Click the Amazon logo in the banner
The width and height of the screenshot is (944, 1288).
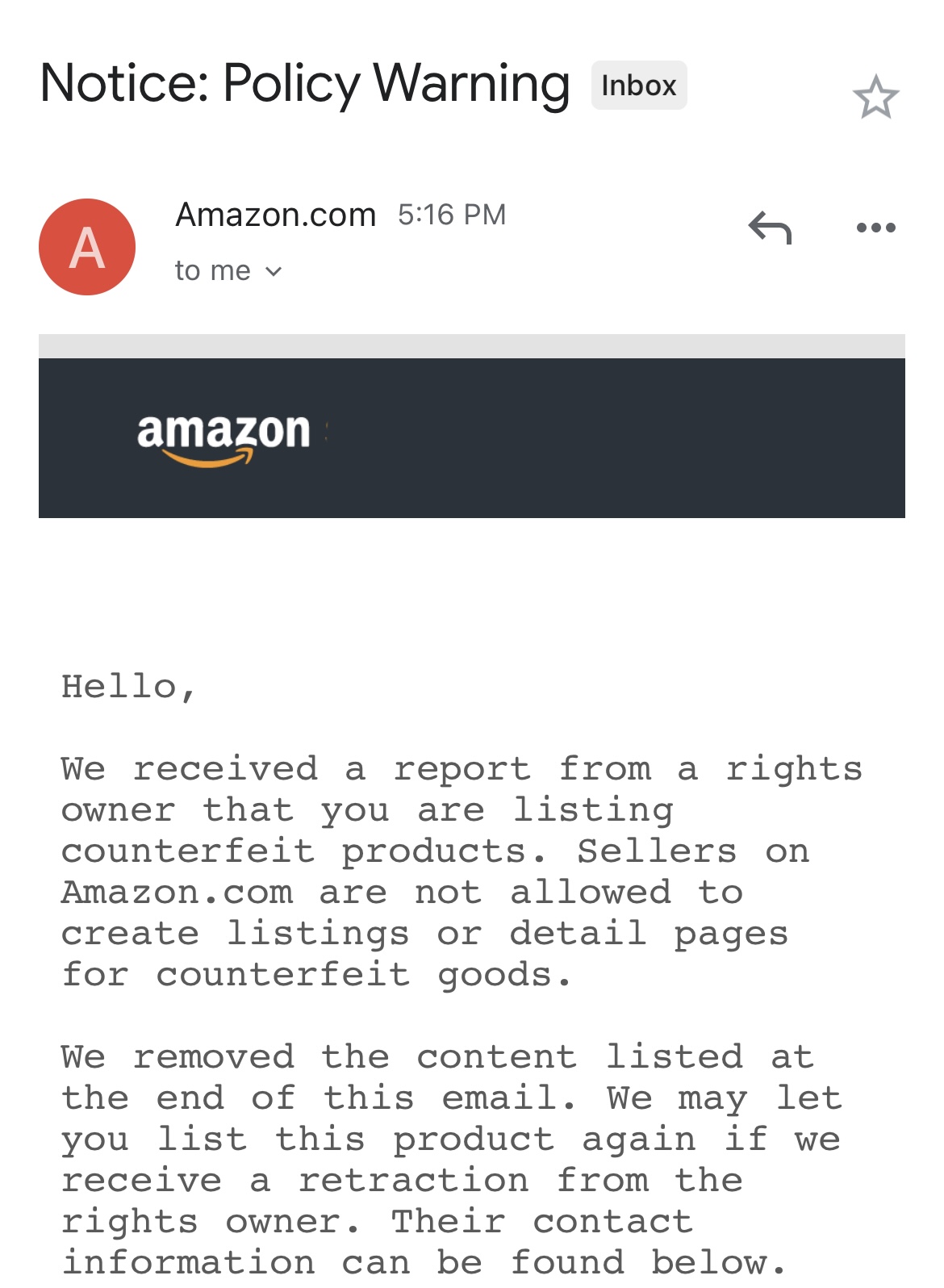click(223, 439)
